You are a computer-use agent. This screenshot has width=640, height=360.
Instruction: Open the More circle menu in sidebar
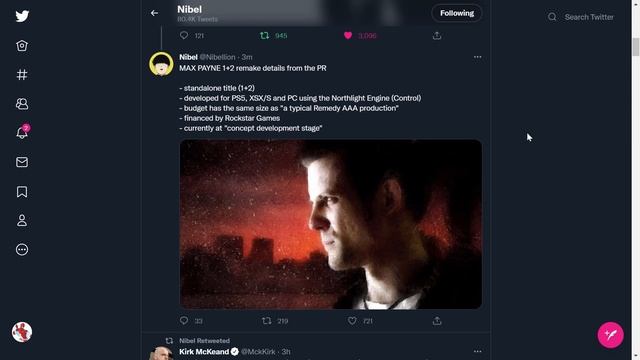(x=22, y=249)
